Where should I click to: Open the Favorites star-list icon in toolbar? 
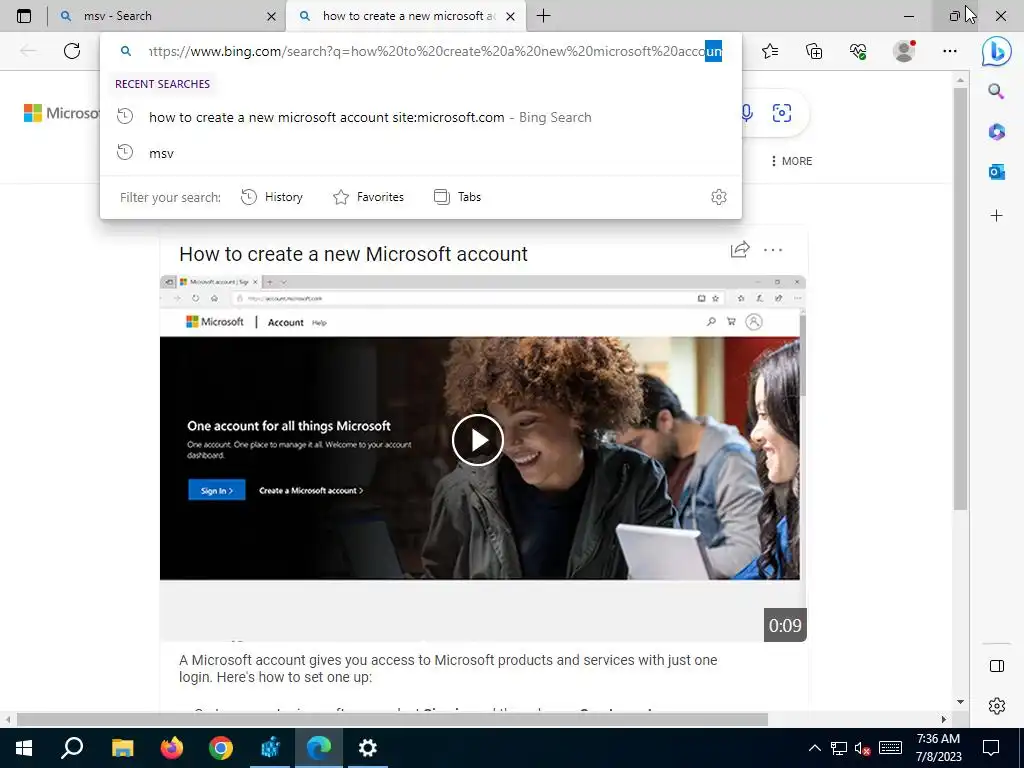pyautogui.click(x=770, y=51)
